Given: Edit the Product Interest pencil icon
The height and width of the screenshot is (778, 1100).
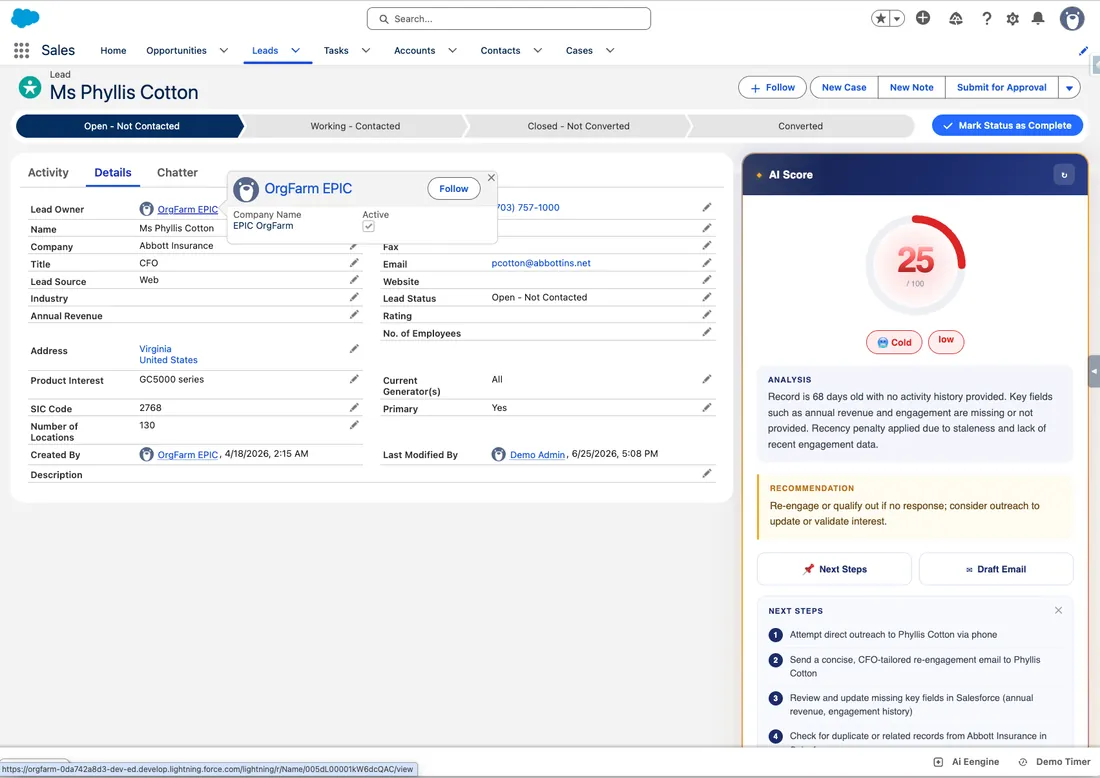Looking at the screenshot, I should coord(354,380).
